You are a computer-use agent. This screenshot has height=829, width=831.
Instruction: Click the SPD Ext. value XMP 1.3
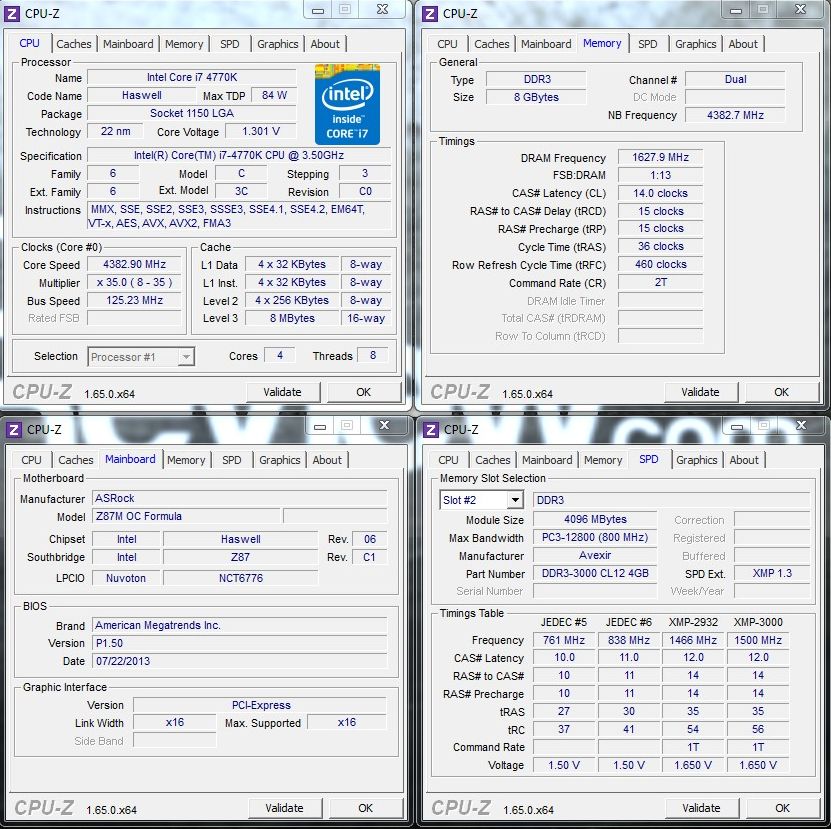772,574
